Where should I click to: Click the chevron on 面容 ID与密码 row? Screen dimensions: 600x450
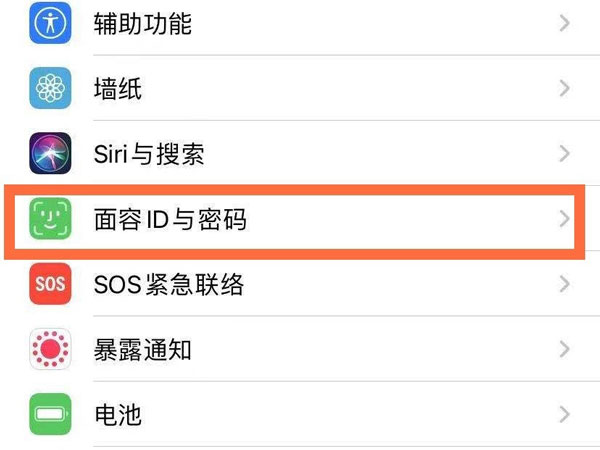565,219
